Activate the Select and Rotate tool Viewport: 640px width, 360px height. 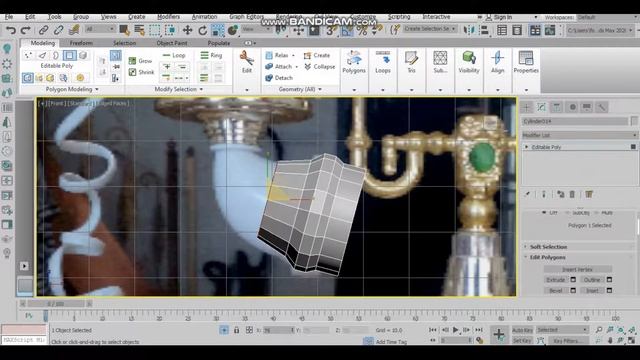pyautogui.click(x=202, y=30)
